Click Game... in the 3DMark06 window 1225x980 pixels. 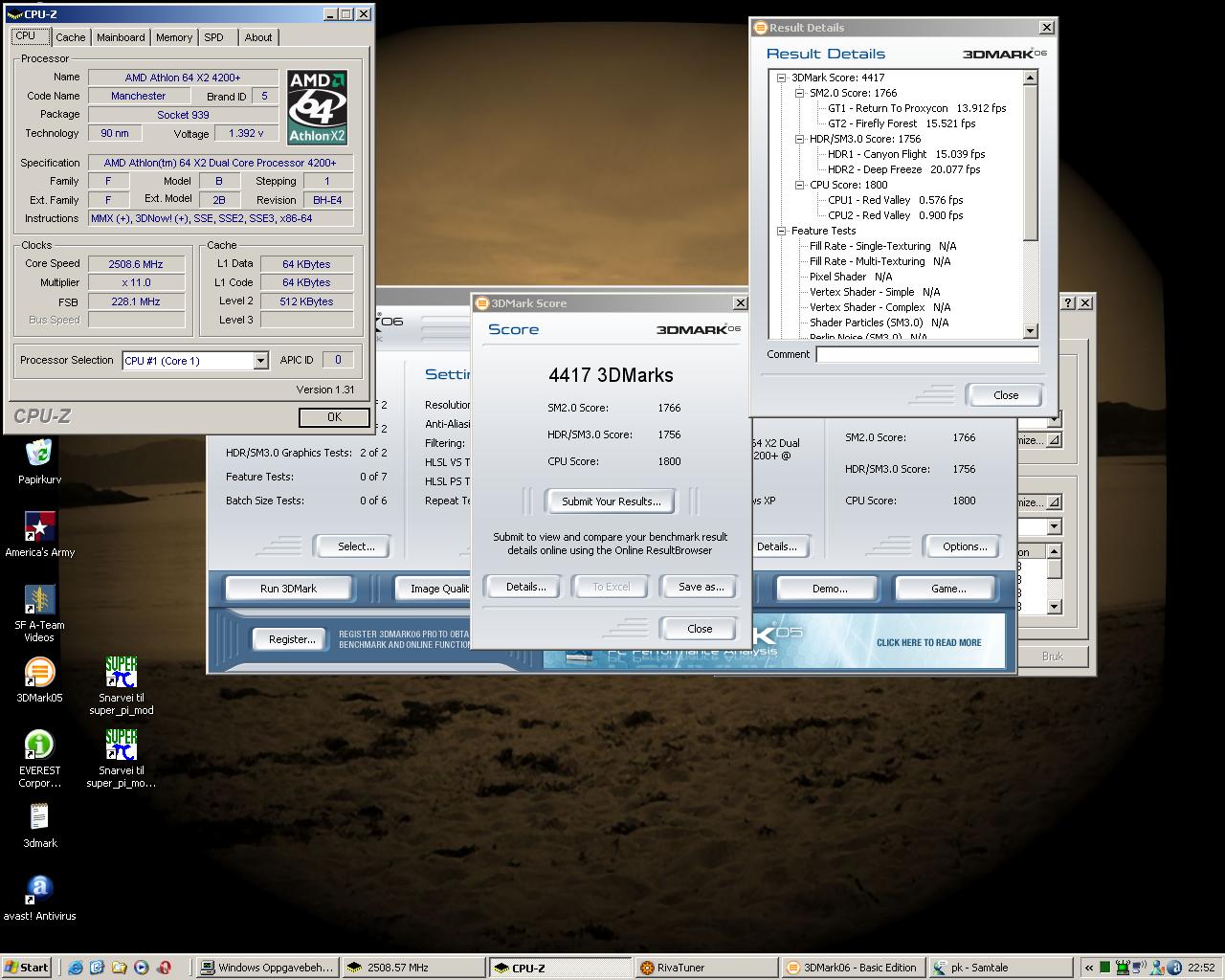(x=948, y=589)
